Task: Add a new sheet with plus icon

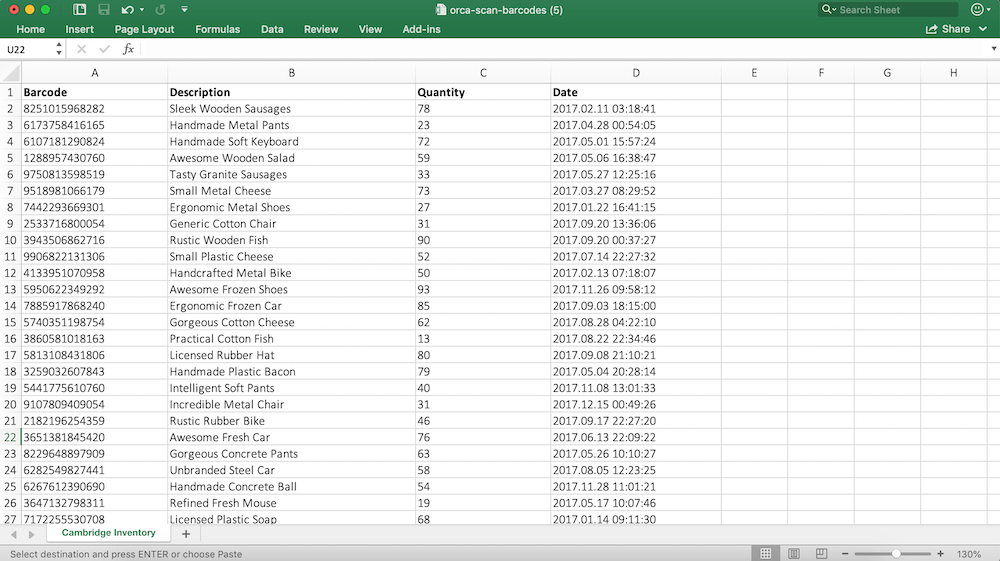Action: [185, 534]
